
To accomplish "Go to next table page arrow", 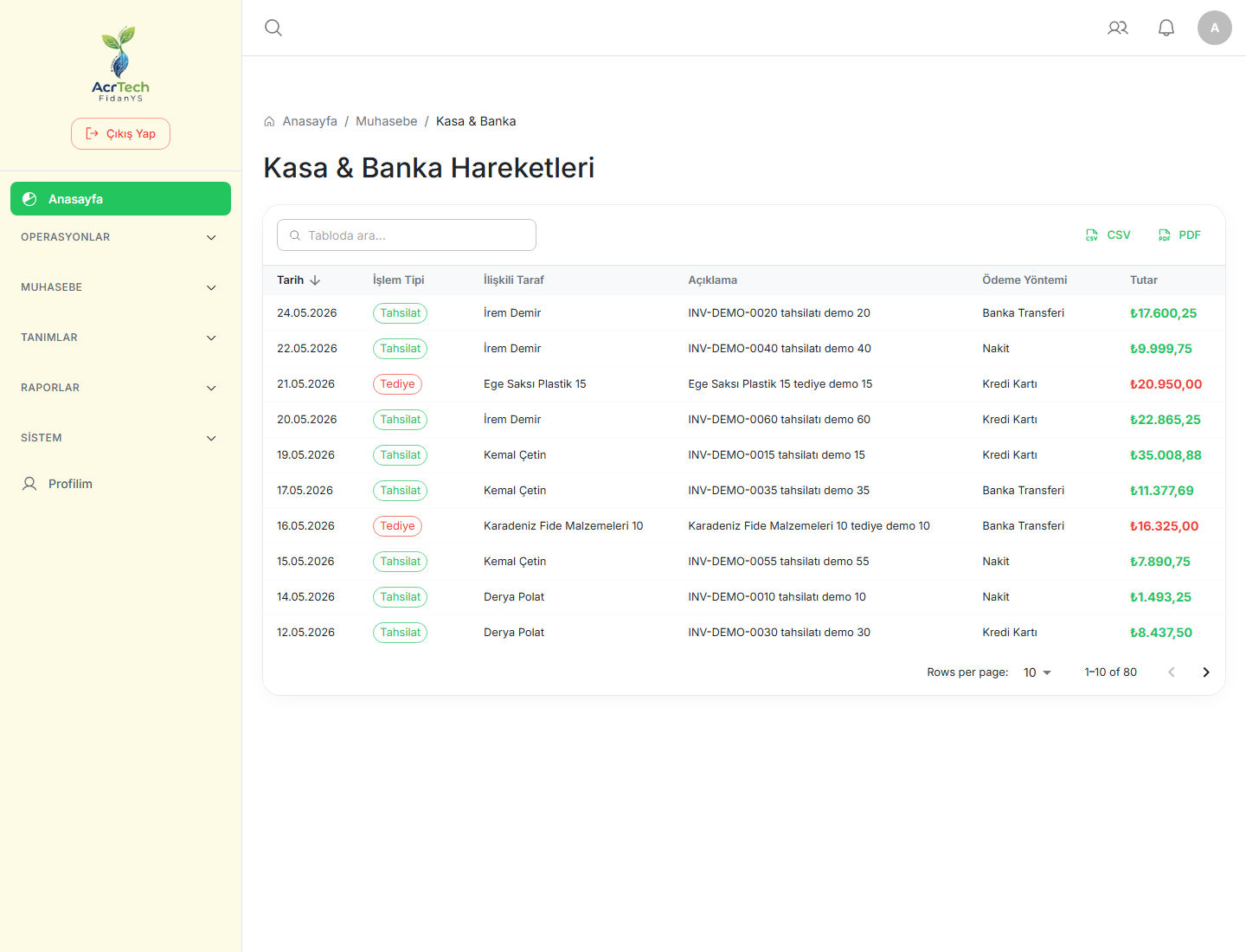I will [1206, 672].
